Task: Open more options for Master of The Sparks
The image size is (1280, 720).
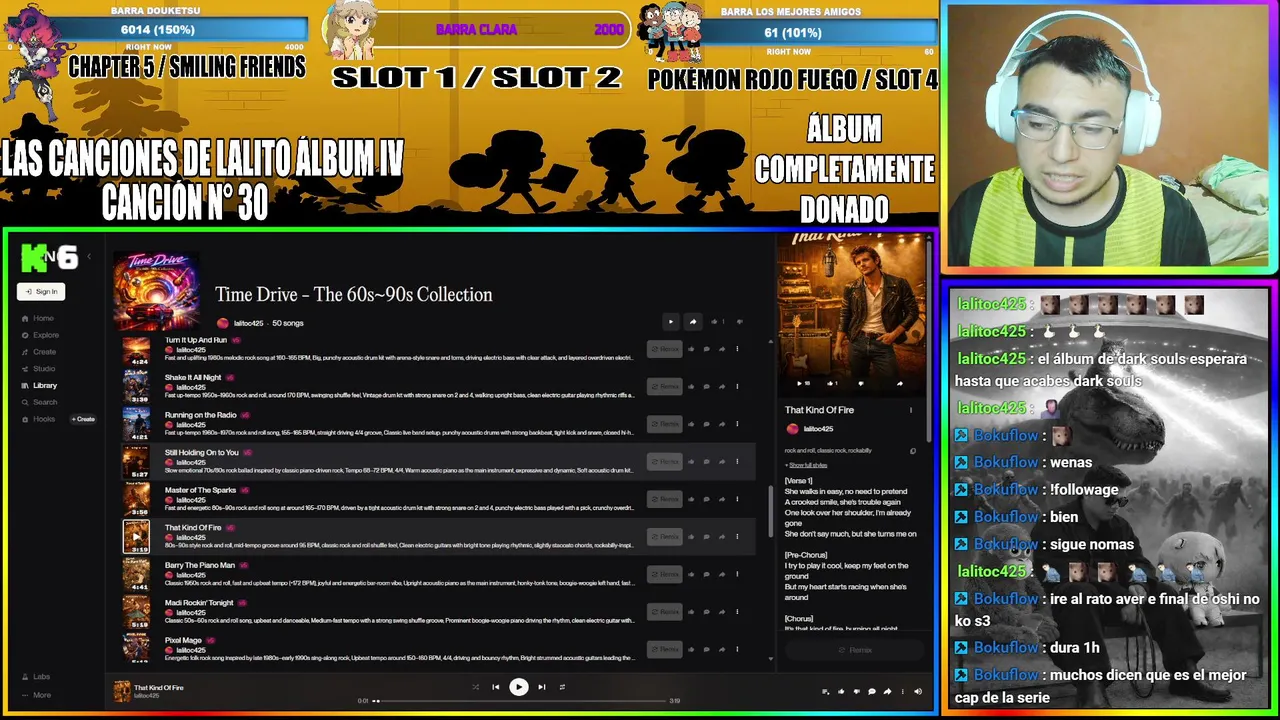Action: point(737,499)
